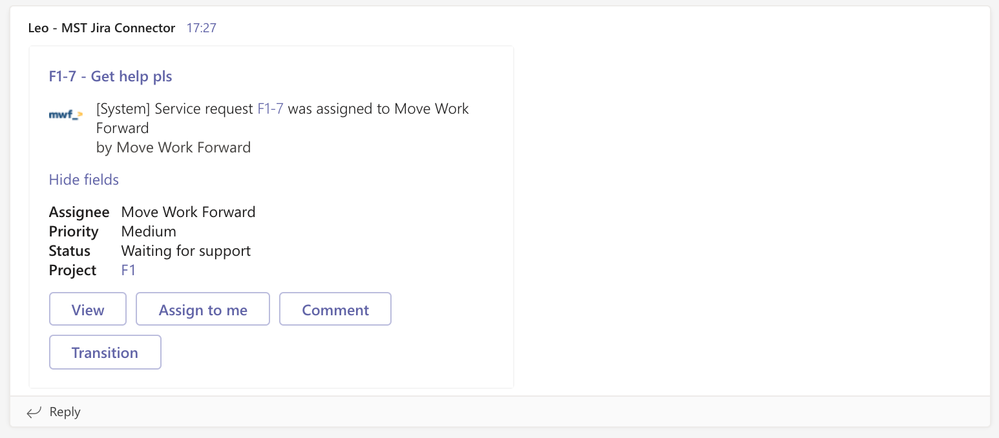Viewport: 999px width, 438px height.
Task: Click the Assign to me button
Action: (203, 309)
